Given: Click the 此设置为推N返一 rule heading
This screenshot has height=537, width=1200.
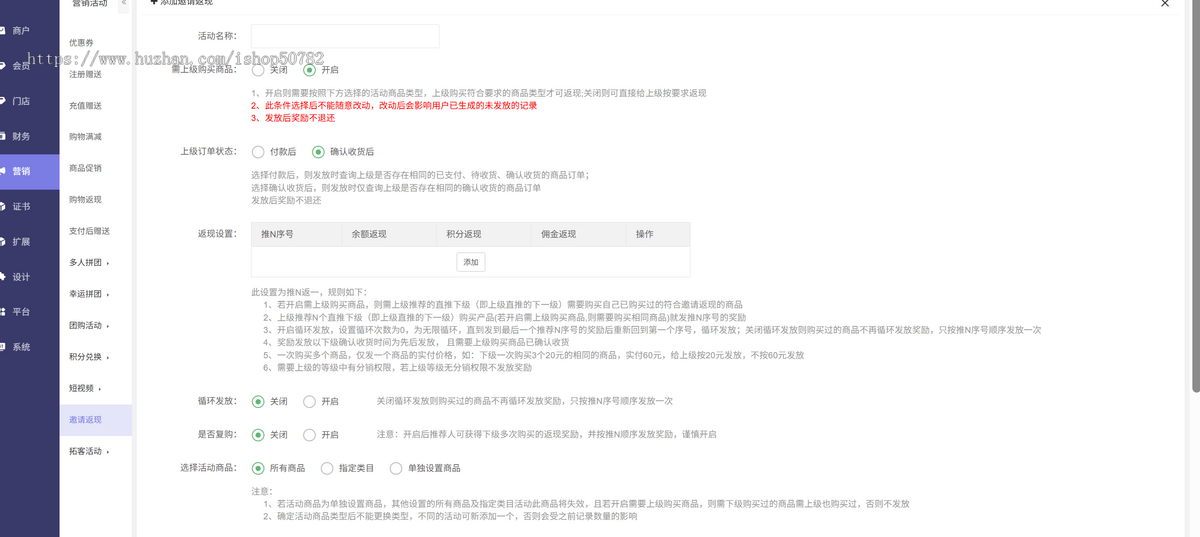Looking at the screenshot, I should click(309, 292).
